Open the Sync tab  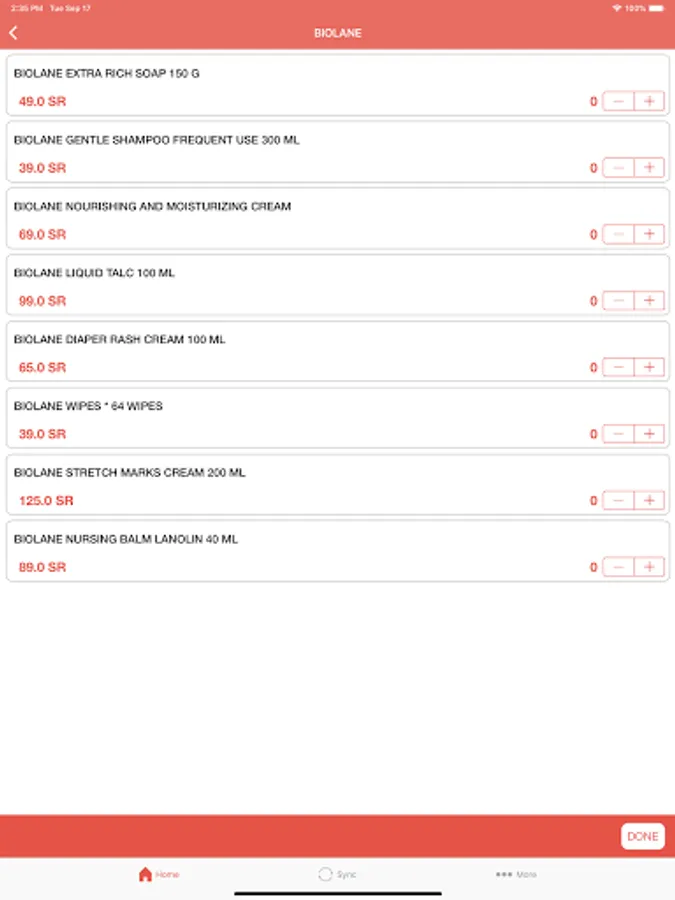[x=338, y=874]
